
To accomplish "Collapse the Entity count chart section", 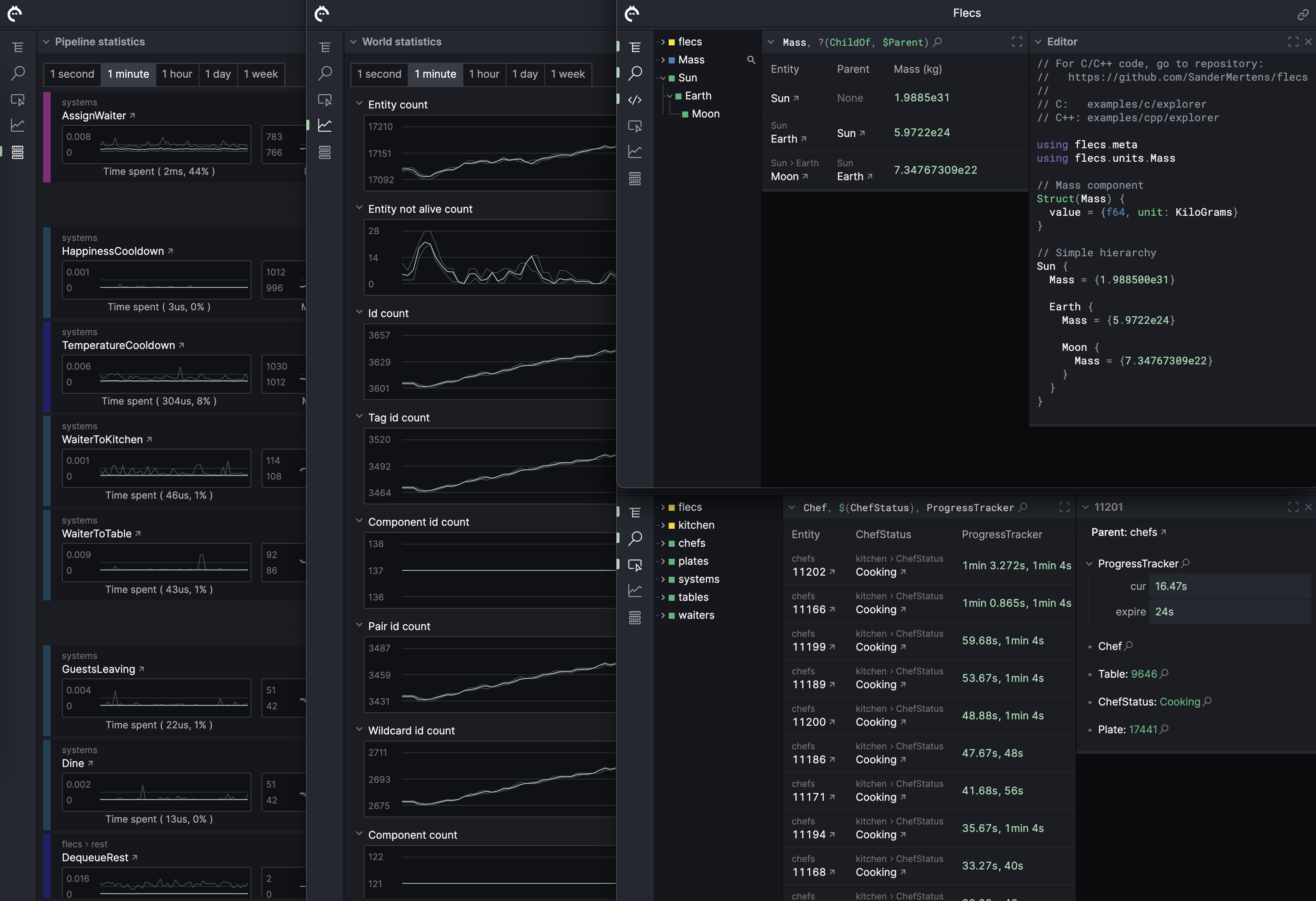I will pos(358,104).
